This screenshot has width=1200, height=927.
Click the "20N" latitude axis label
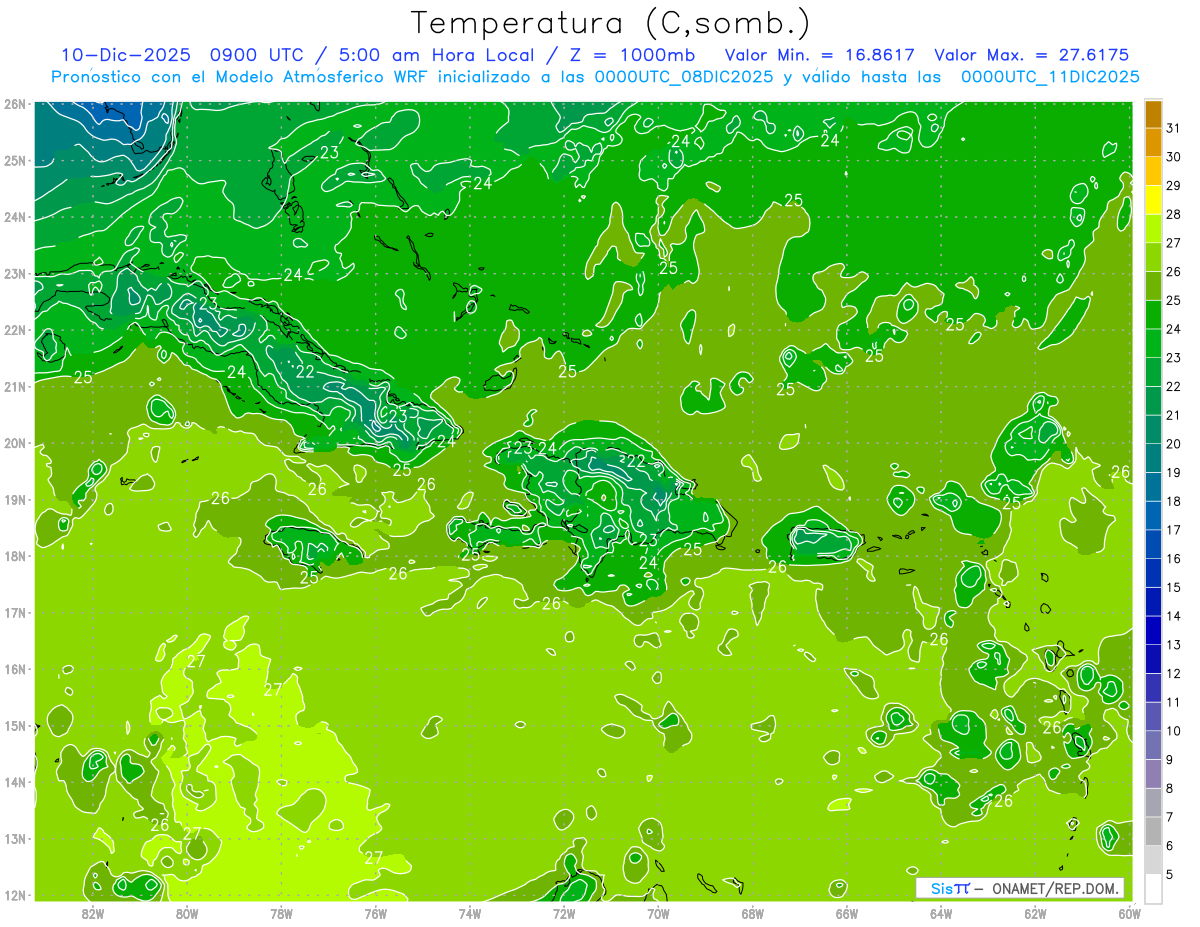pos(14,443)
